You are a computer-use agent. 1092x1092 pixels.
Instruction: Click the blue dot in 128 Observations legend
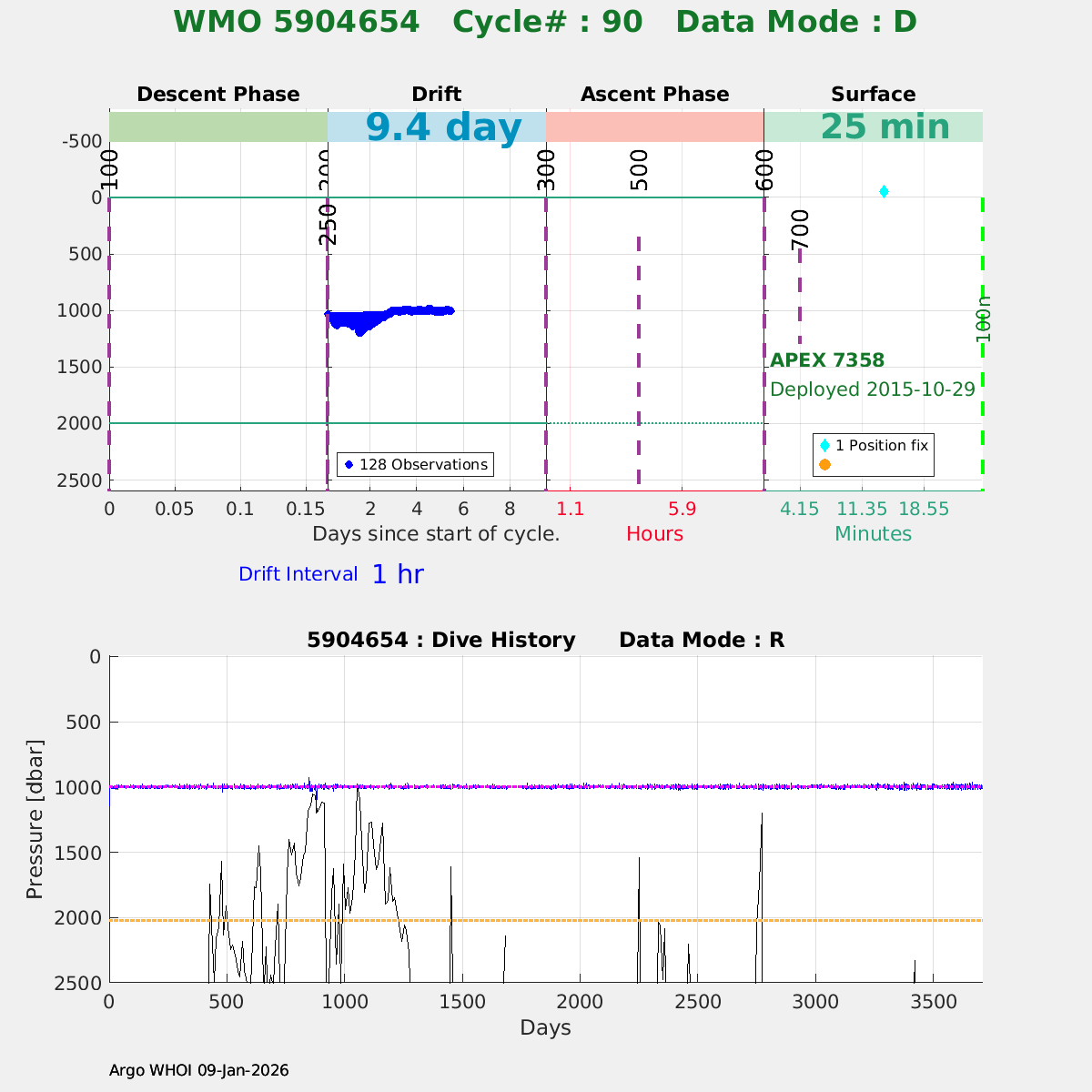(349, 465)
